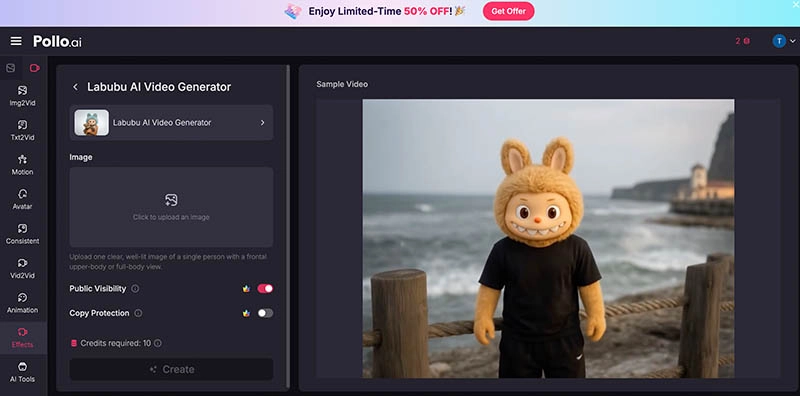The height and width of the screenshot is (396, 800).
Task: Switch to the image mode tab
Action: tap(11, 68)
